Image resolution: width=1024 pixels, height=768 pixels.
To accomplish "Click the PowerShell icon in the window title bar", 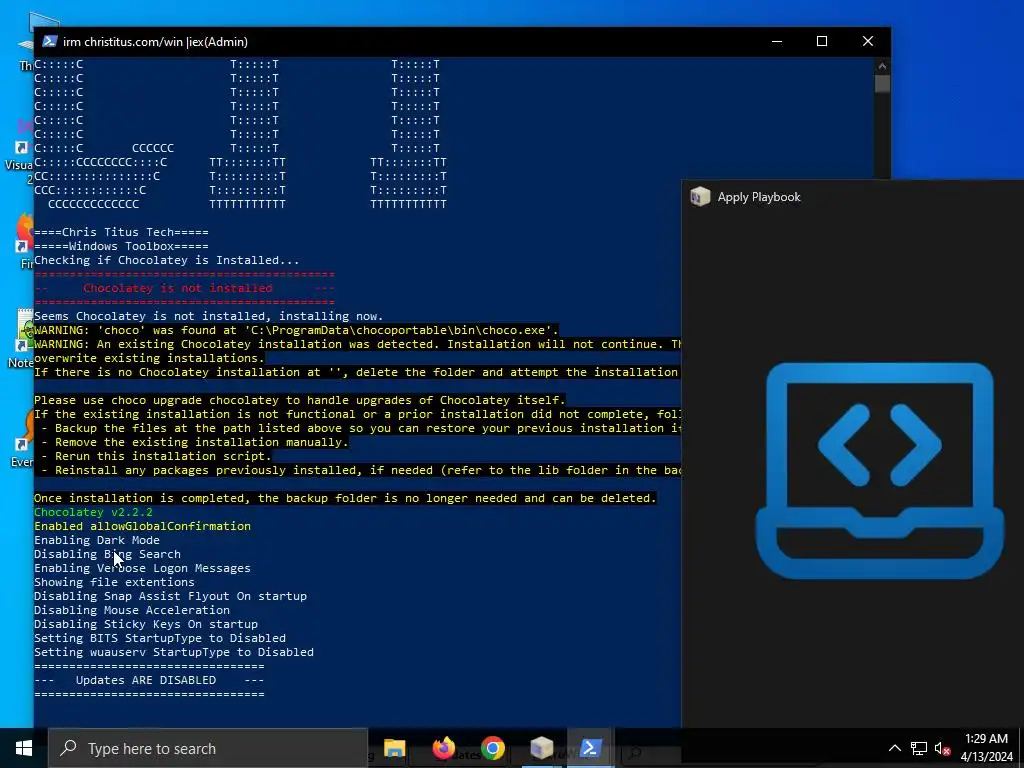I will (50, 41).
